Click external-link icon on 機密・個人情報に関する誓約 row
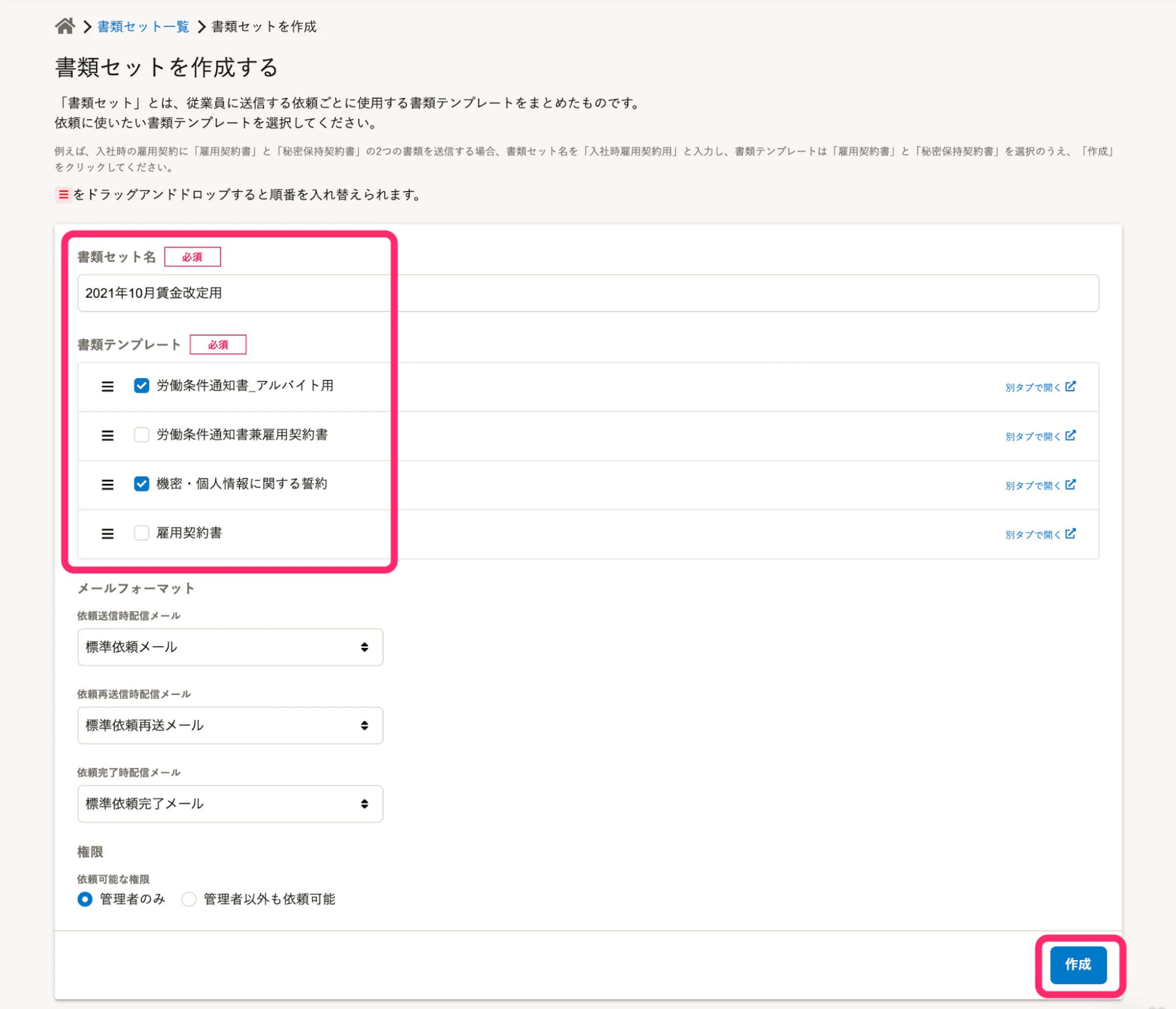The image size is (1176, 1009). tap(1071, 484)
